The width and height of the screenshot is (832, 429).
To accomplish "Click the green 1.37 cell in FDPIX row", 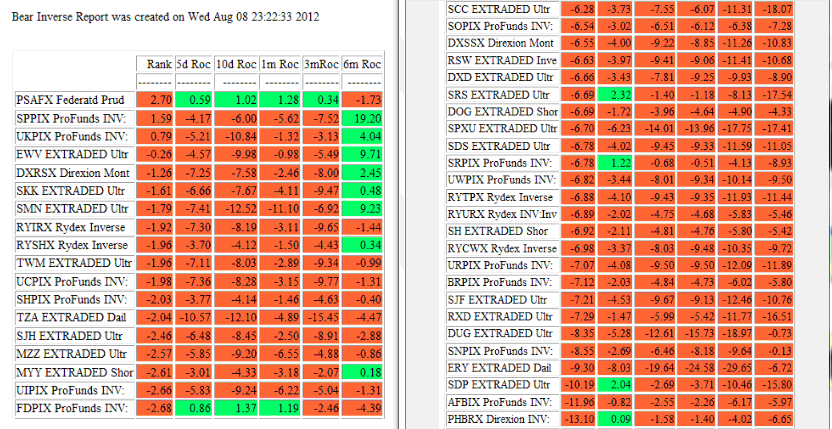I will click(236, 408).
